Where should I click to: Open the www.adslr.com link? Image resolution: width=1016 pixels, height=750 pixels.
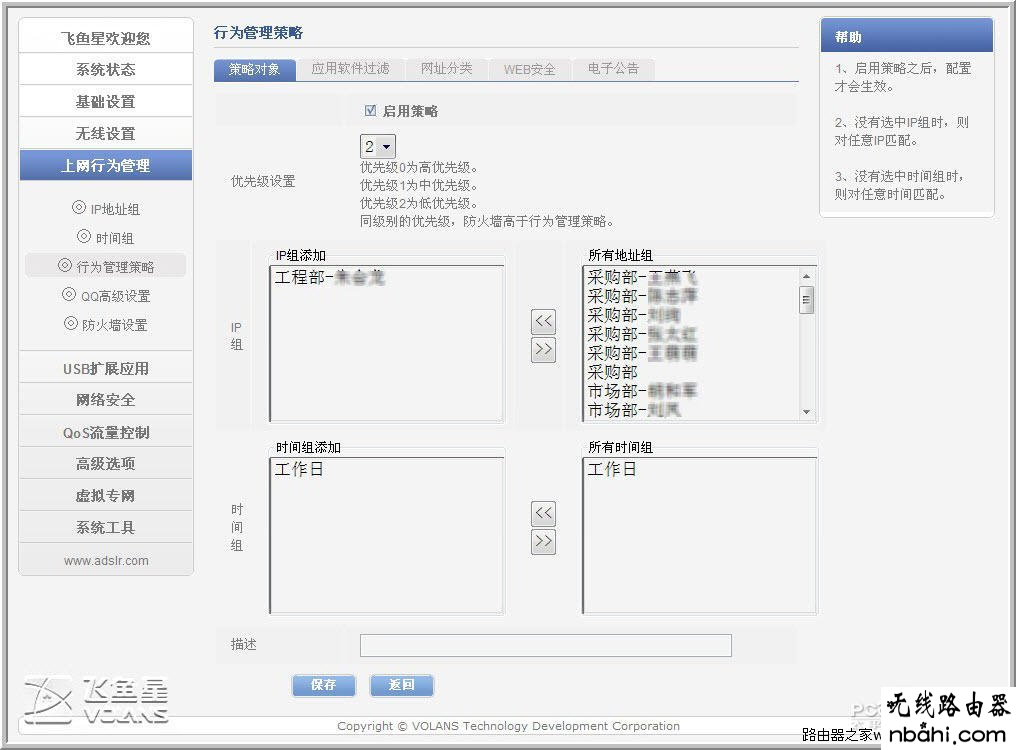(106, 561)
